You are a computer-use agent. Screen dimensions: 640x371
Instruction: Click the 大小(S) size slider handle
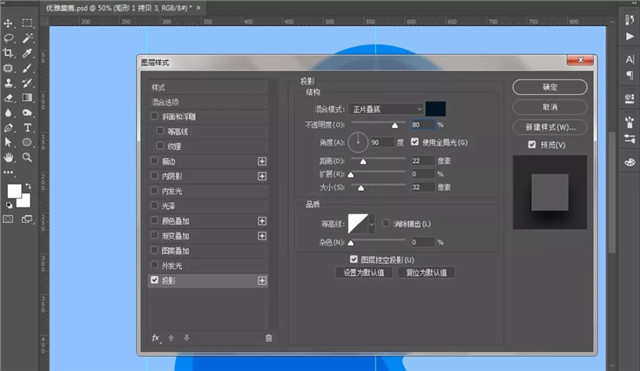[x=361, y=188]
